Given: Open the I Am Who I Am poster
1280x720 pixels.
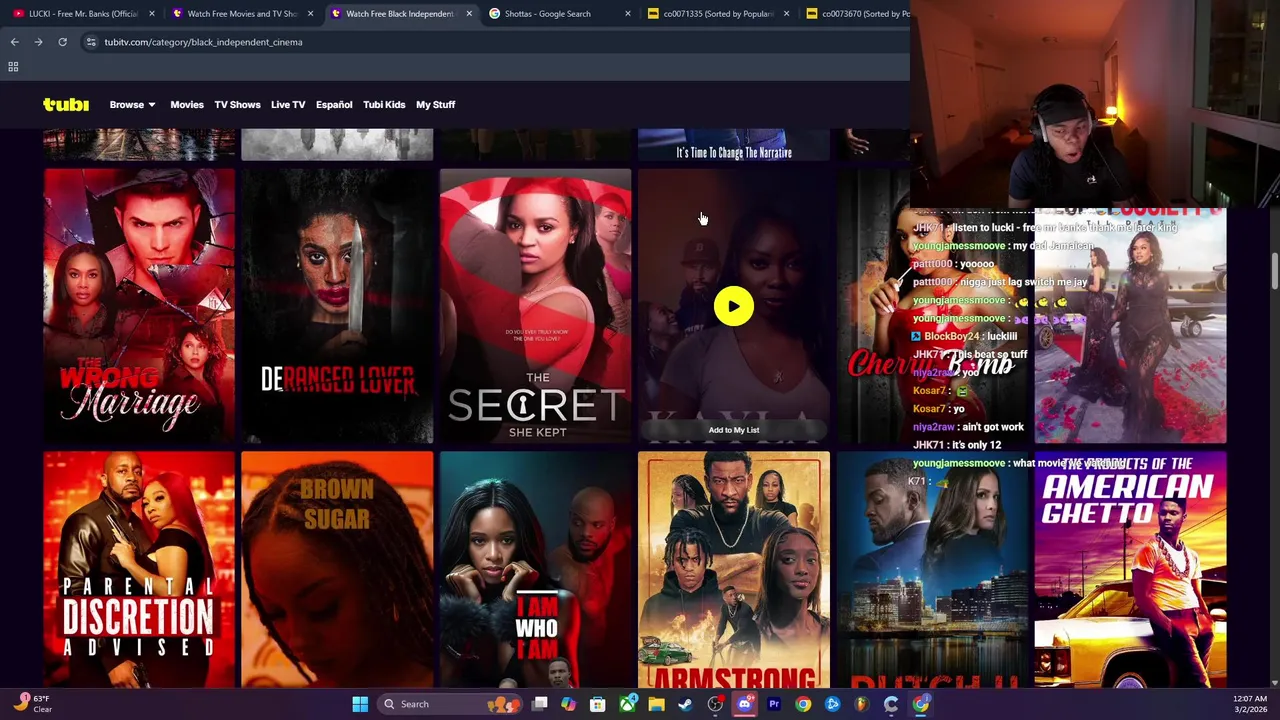Looking at the screenshot, I should click(535, 570).
